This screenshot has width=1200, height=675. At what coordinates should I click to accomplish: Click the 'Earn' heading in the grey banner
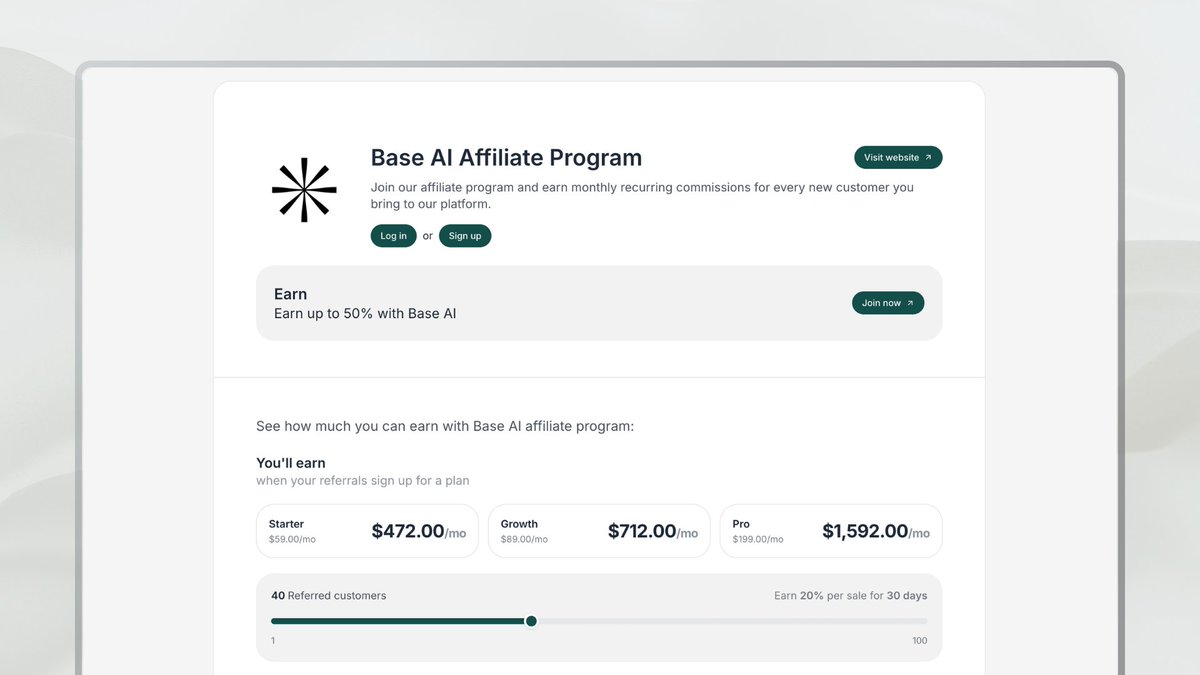(290, 294)
